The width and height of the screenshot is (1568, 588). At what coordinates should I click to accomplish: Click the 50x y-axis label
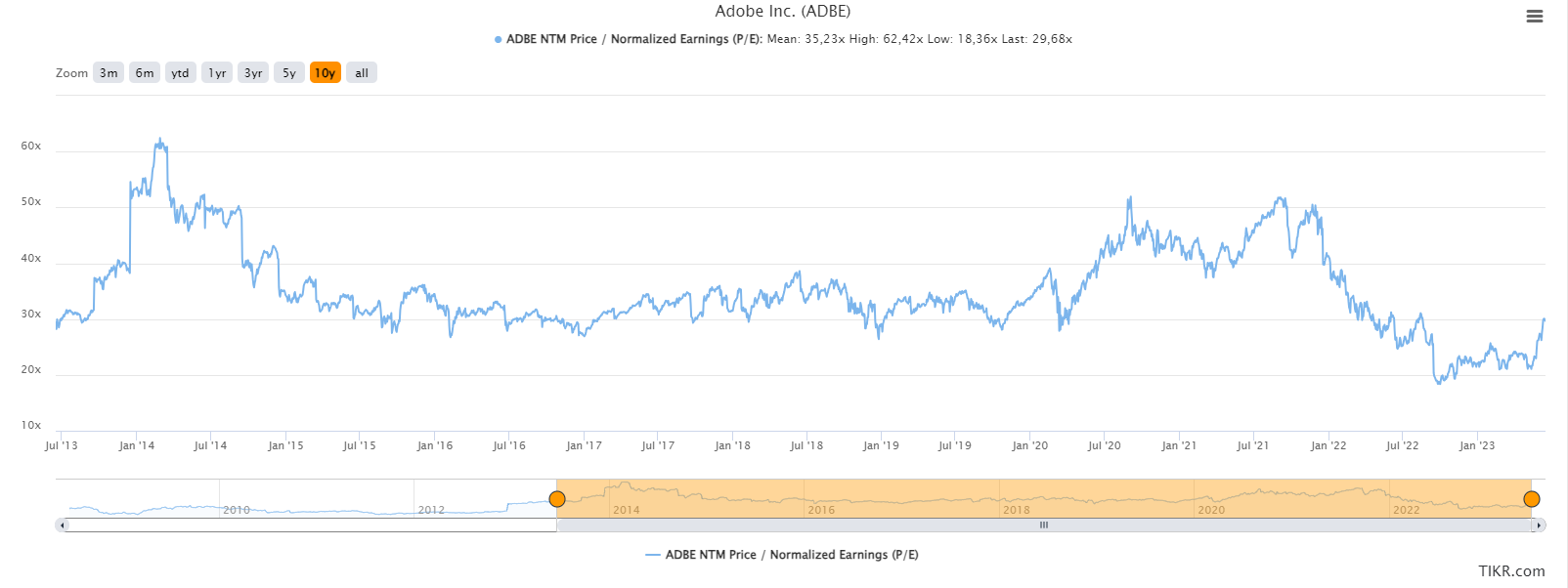[x=31, y=202]
